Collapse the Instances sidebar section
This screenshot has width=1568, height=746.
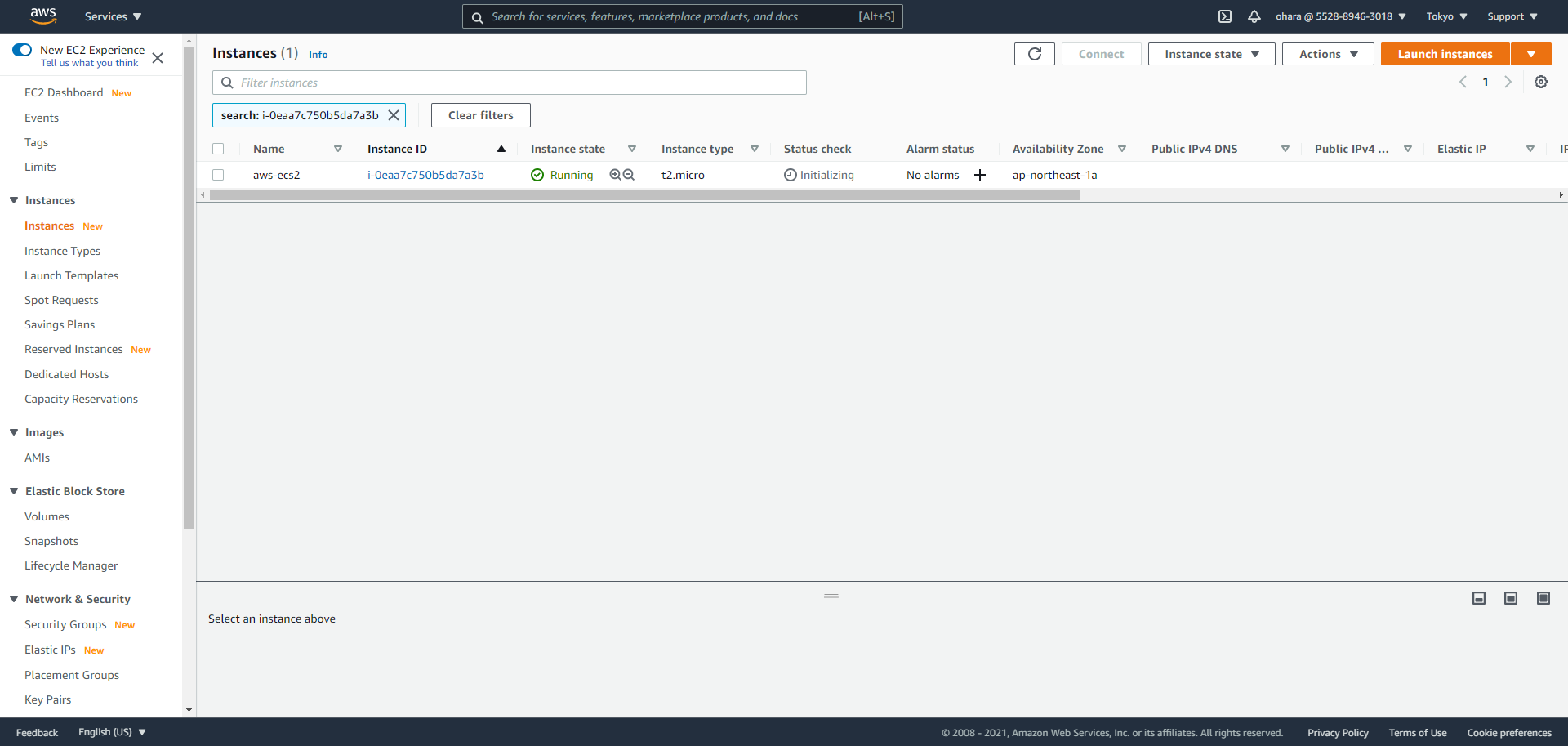click(x=14, y=200)
